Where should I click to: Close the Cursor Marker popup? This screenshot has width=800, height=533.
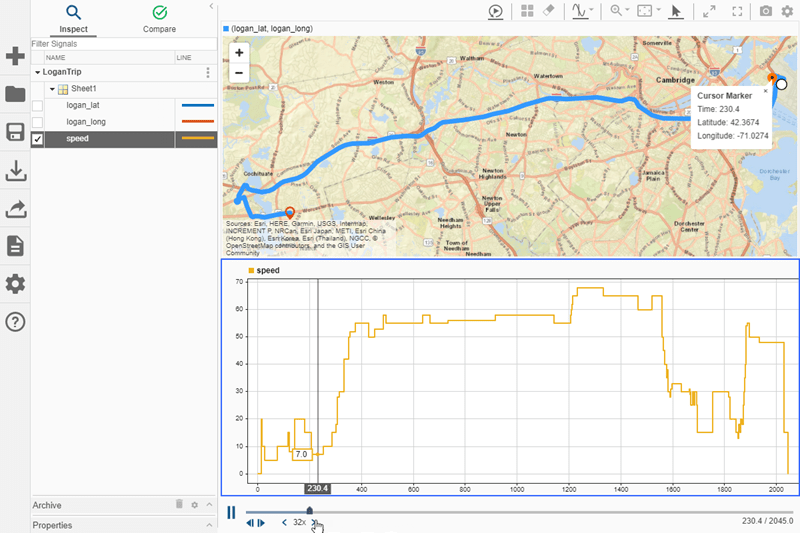coord(765,91)
